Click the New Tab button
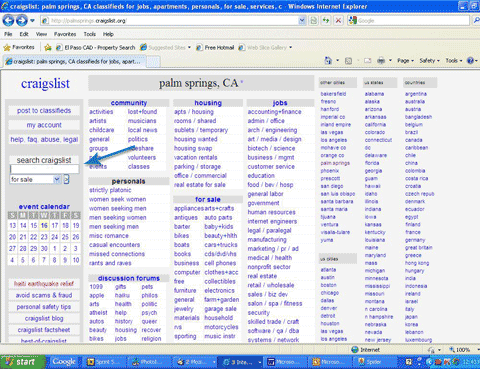The image size is (480, 369). click(153, 62)
